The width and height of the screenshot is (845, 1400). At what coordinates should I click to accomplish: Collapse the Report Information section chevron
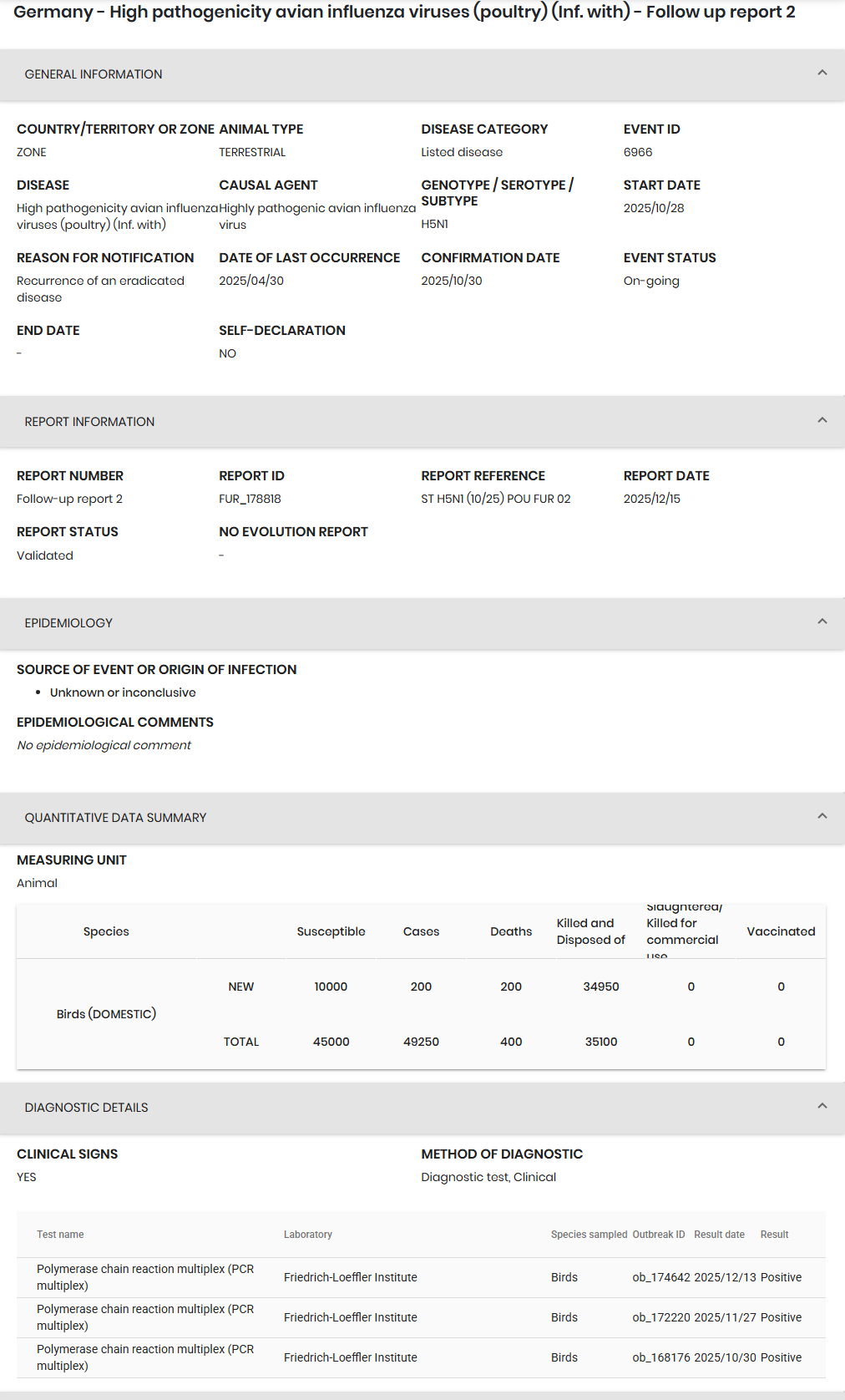[822, 421]
